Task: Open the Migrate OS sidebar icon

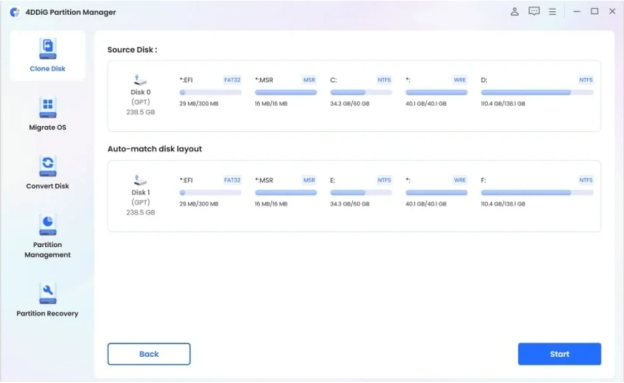Action: pos(47,107)
